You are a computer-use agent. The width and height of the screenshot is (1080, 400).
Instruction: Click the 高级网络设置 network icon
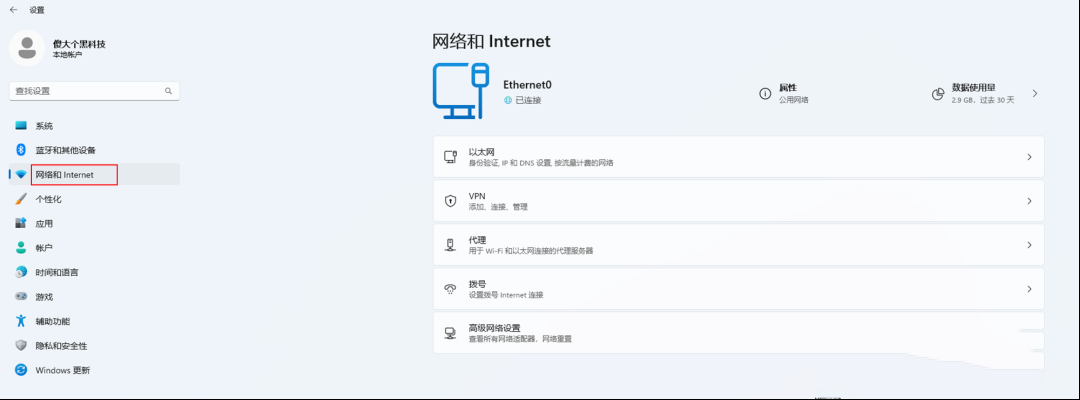point(450,333)
